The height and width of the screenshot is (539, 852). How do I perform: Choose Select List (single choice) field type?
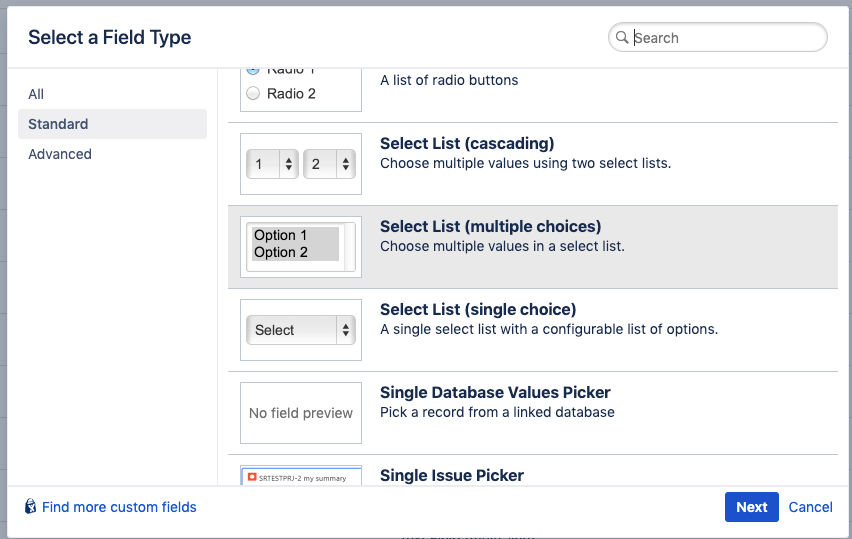pyautogui.click(x=532, y=330)
